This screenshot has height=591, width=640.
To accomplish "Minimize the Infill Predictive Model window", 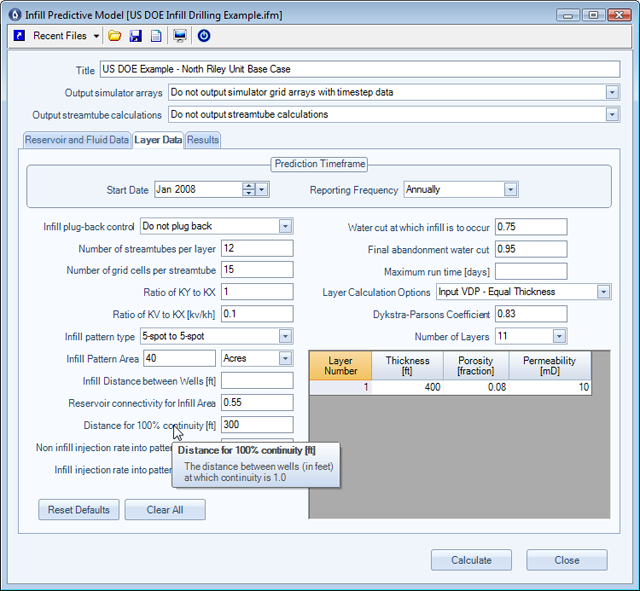I will click(568, 16).
